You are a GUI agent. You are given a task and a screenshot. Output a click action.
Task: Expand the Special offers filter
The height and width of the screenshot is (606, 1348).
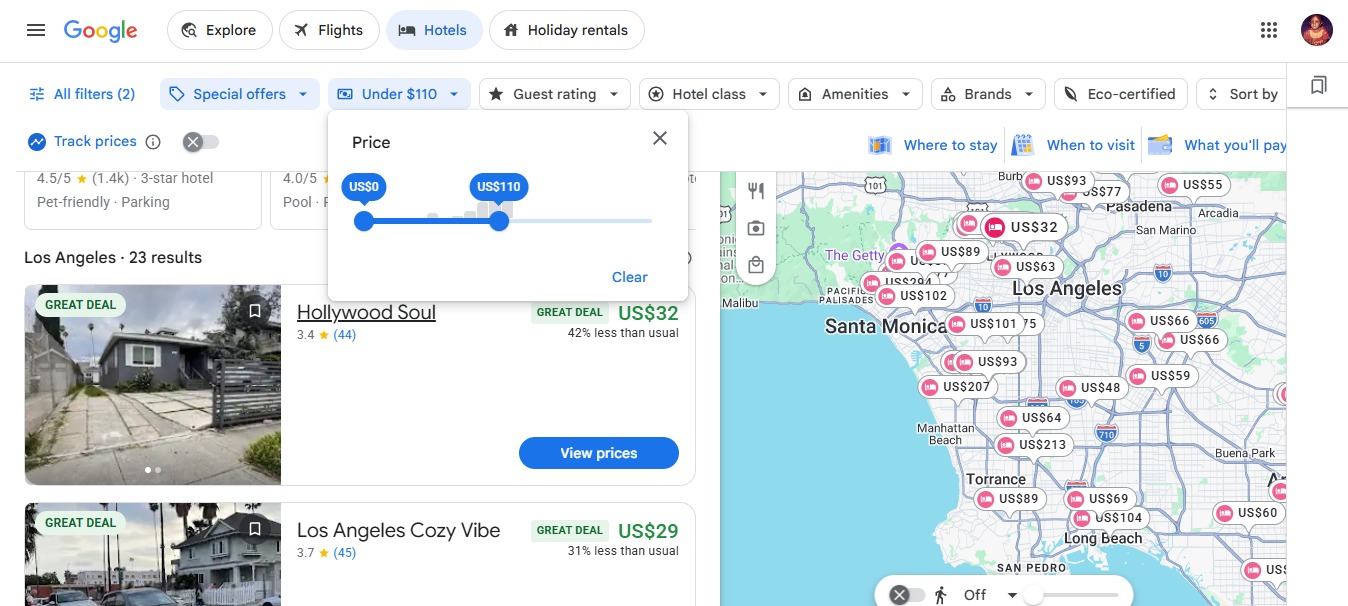(x=240, y=94)
